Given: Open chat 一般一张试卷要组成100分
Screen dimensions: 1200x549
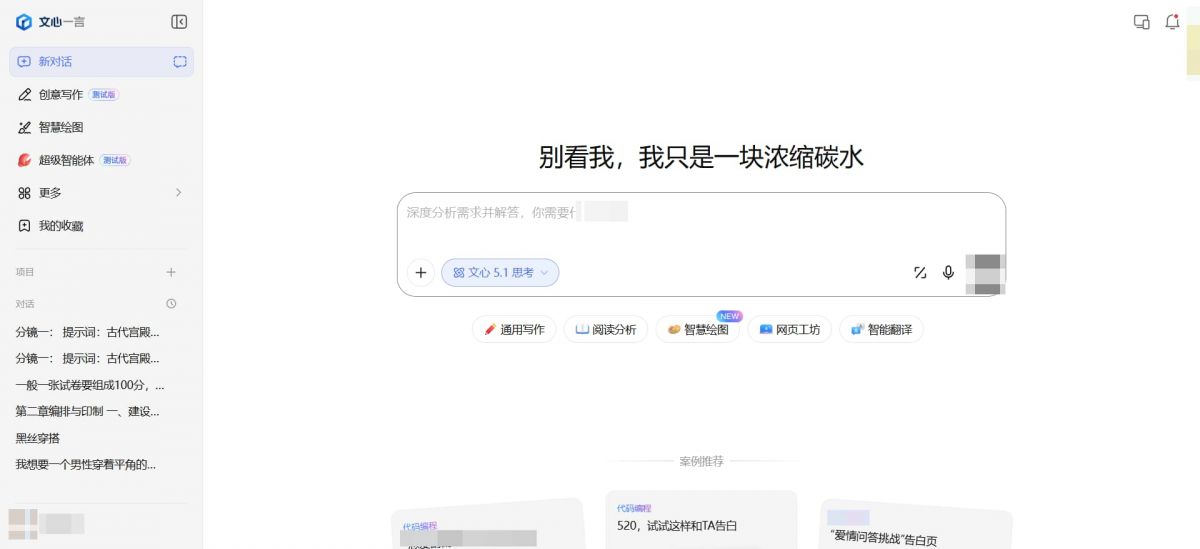Looking at the screenshot, I should click(90, 385).
